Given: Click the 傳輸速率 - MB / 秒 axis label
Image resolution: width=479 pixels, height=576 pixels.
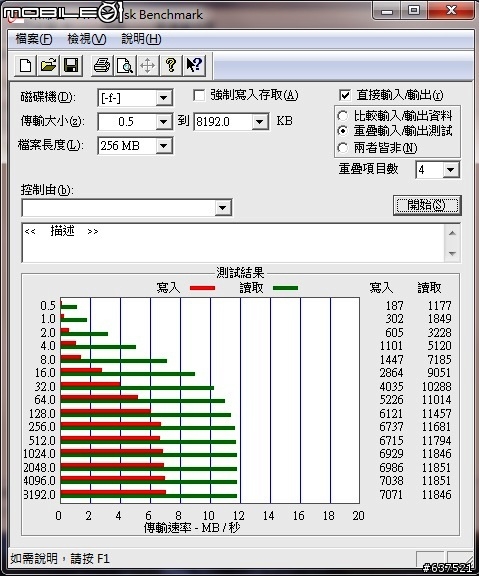Looking at the screenshot, I should tap(192, 528).
